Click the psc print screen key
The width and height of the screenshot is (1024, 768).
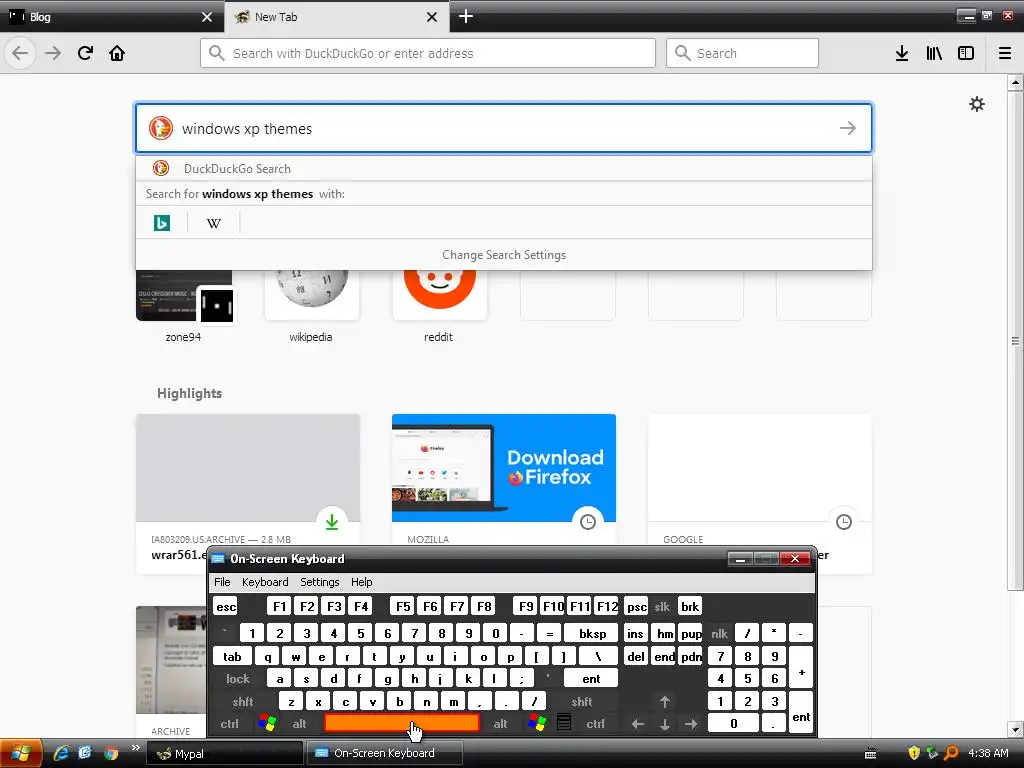tap(636, 606)
